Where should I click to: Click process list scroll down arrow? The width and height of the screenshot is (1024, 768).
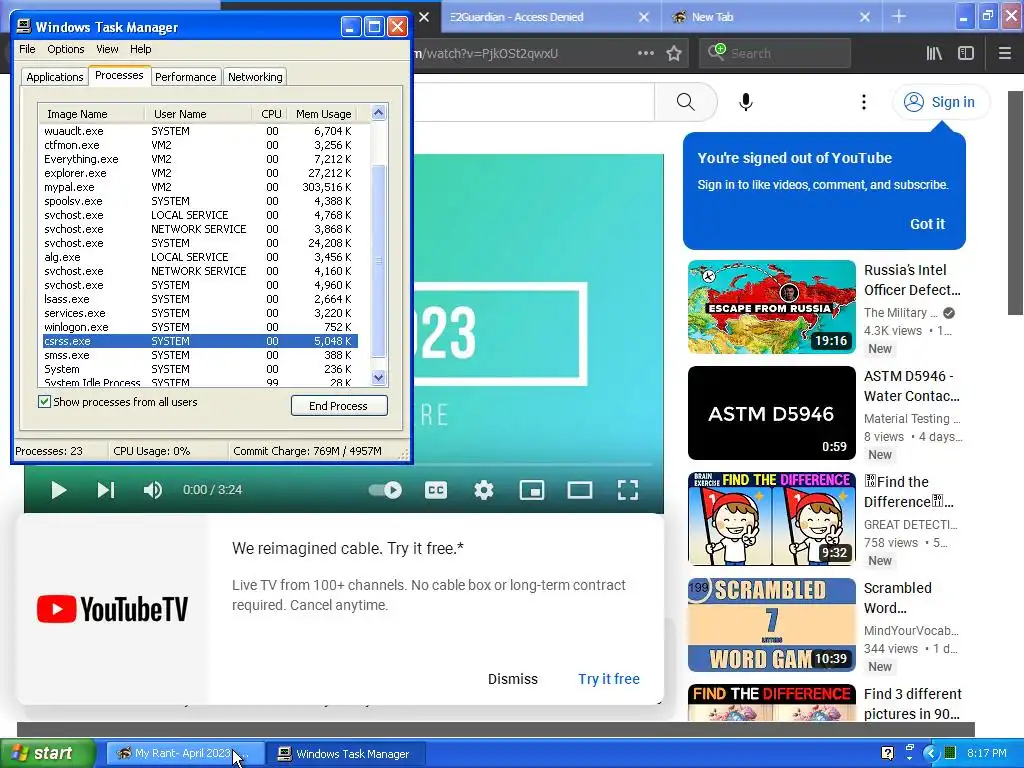click(379, 377)
